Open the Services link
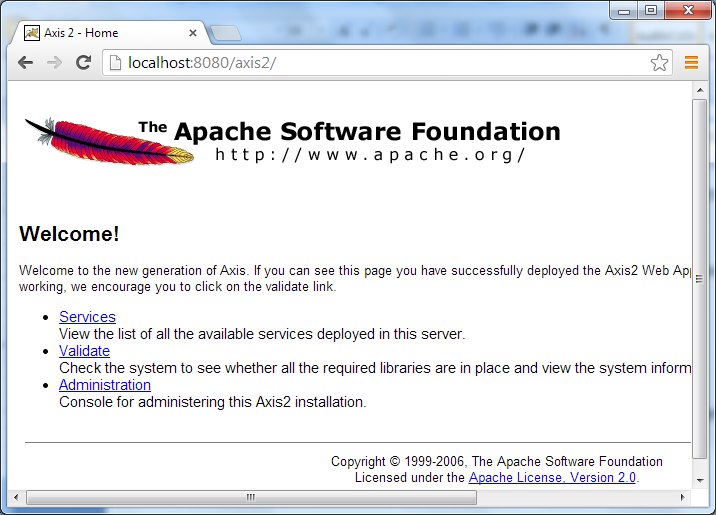Screen dimensions: 716x515 click(87, 317)
